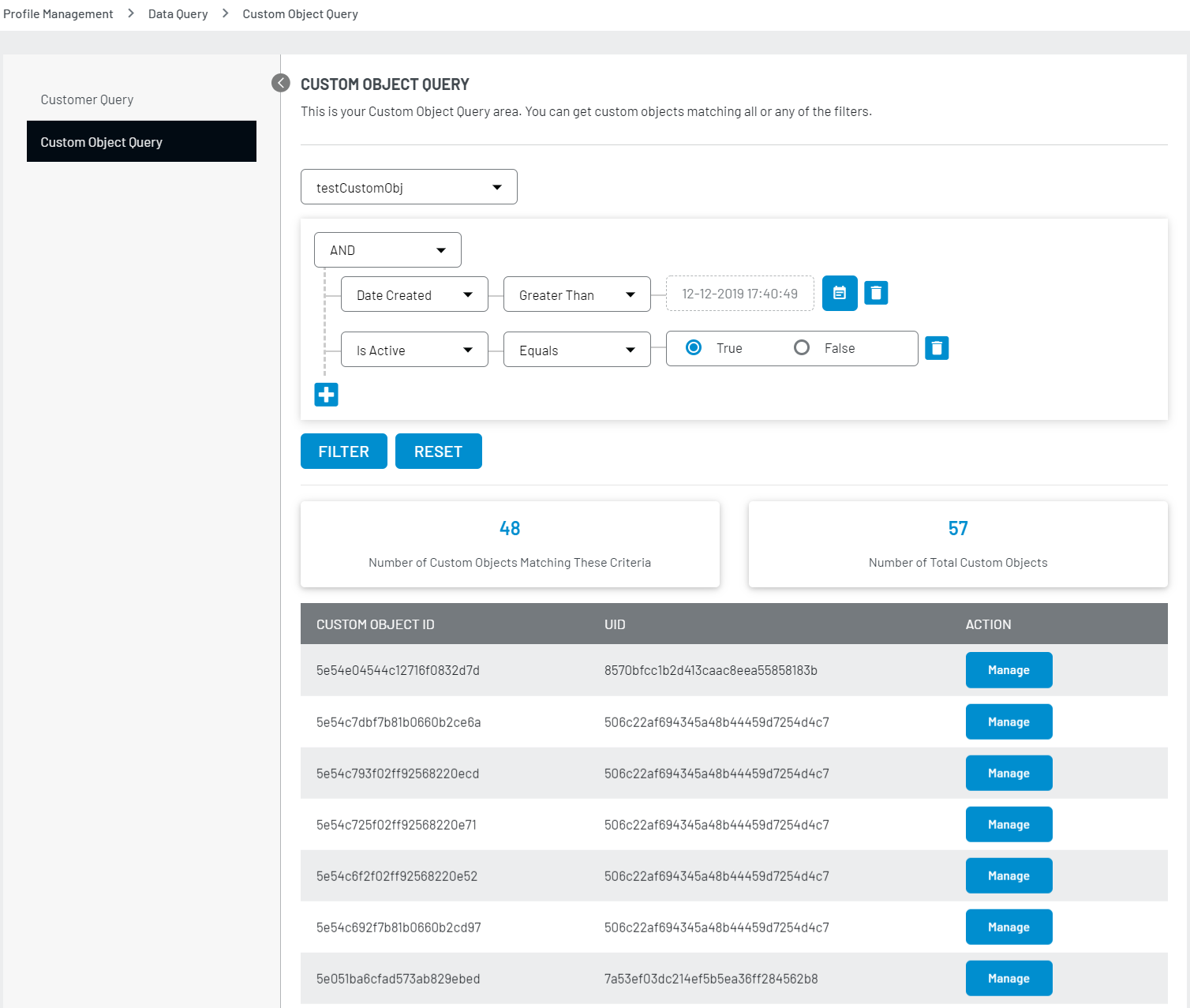The width and height of the screenshot is (1190, 1008).
Task: Open the Is Active field dropdown
Action: [414, 350]
